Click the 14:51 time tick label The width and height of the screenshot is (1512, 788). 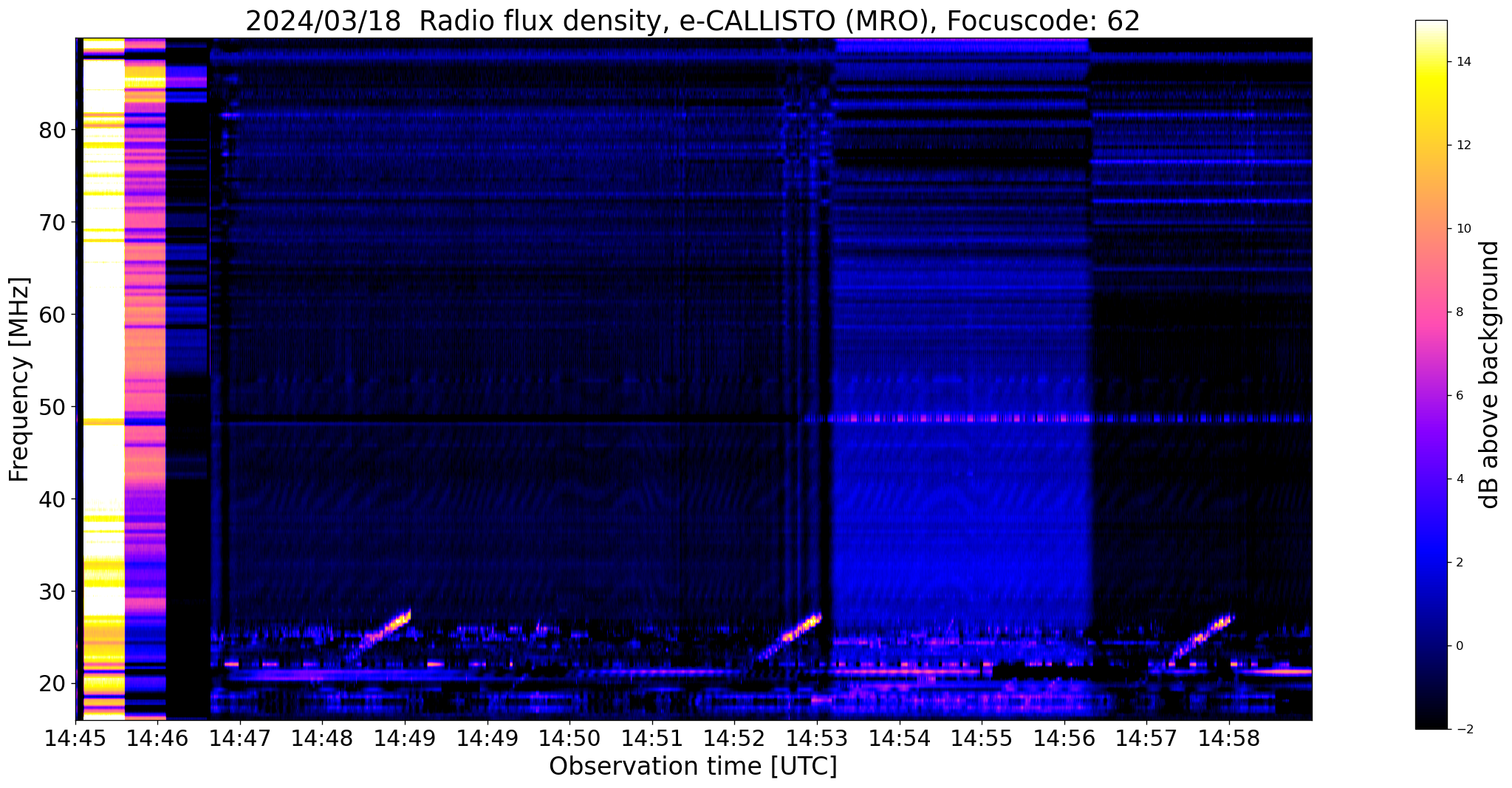click(652, 739)
